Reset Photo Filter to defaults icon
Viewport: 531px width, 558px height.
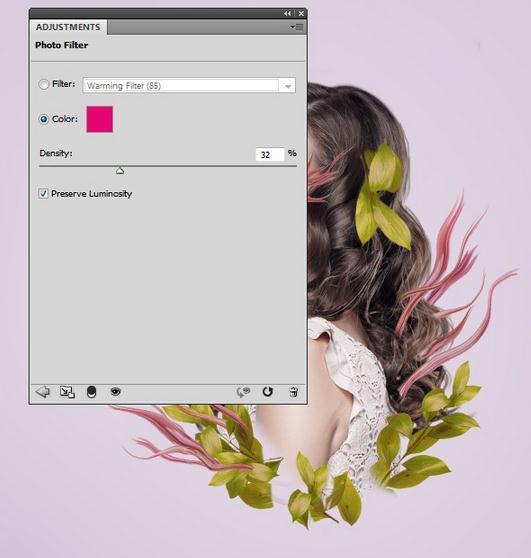click(x=268, y=391)
